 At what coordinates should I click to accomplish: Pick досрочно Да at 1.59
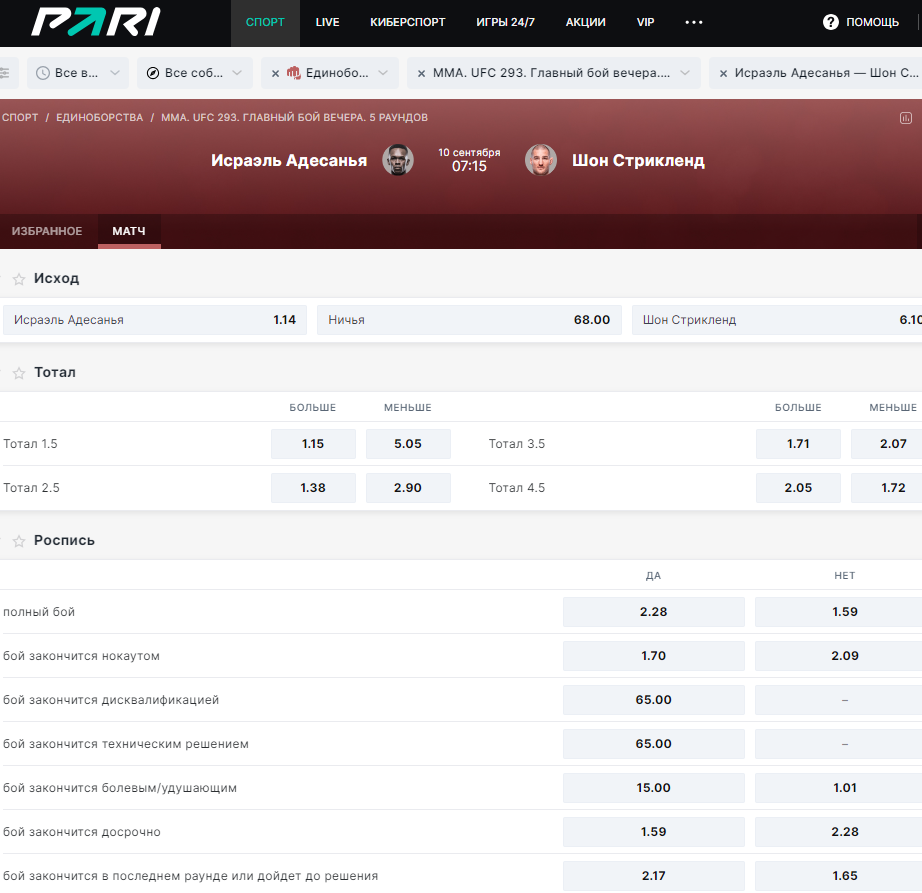click(653, 832)
